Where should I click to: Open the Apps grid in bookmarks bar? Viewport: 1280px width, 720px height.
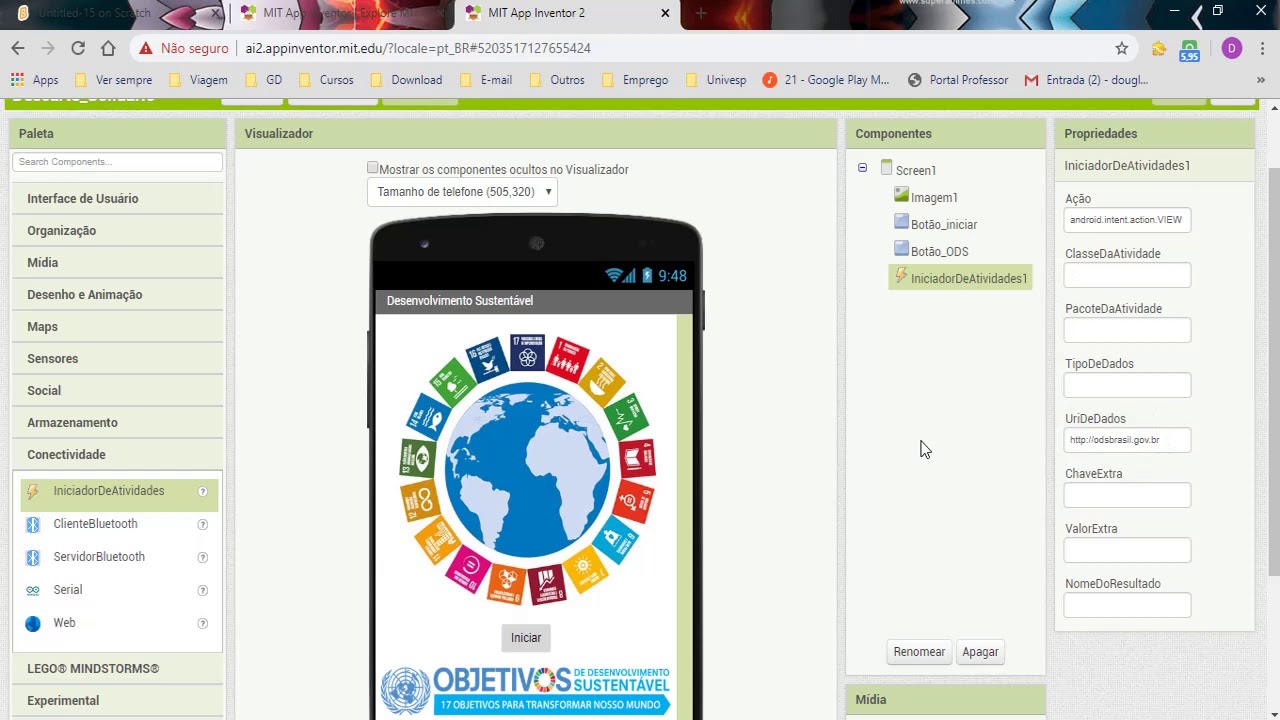coord(35,80)
